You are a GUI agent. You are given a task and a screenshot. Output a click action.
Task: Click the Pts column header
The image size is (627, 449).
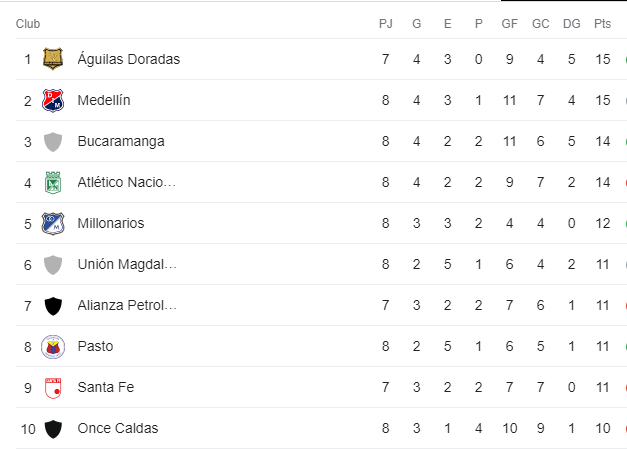[602, 24]
